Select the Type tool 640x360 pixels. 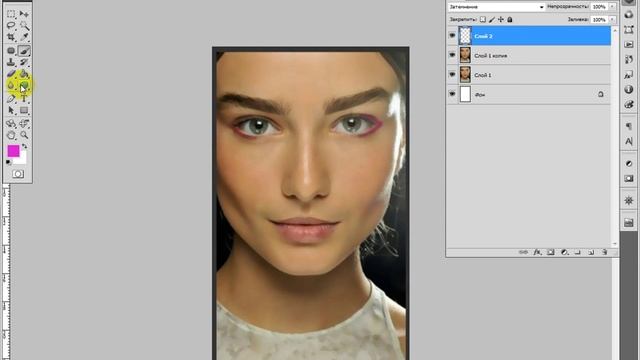(24, 98)
